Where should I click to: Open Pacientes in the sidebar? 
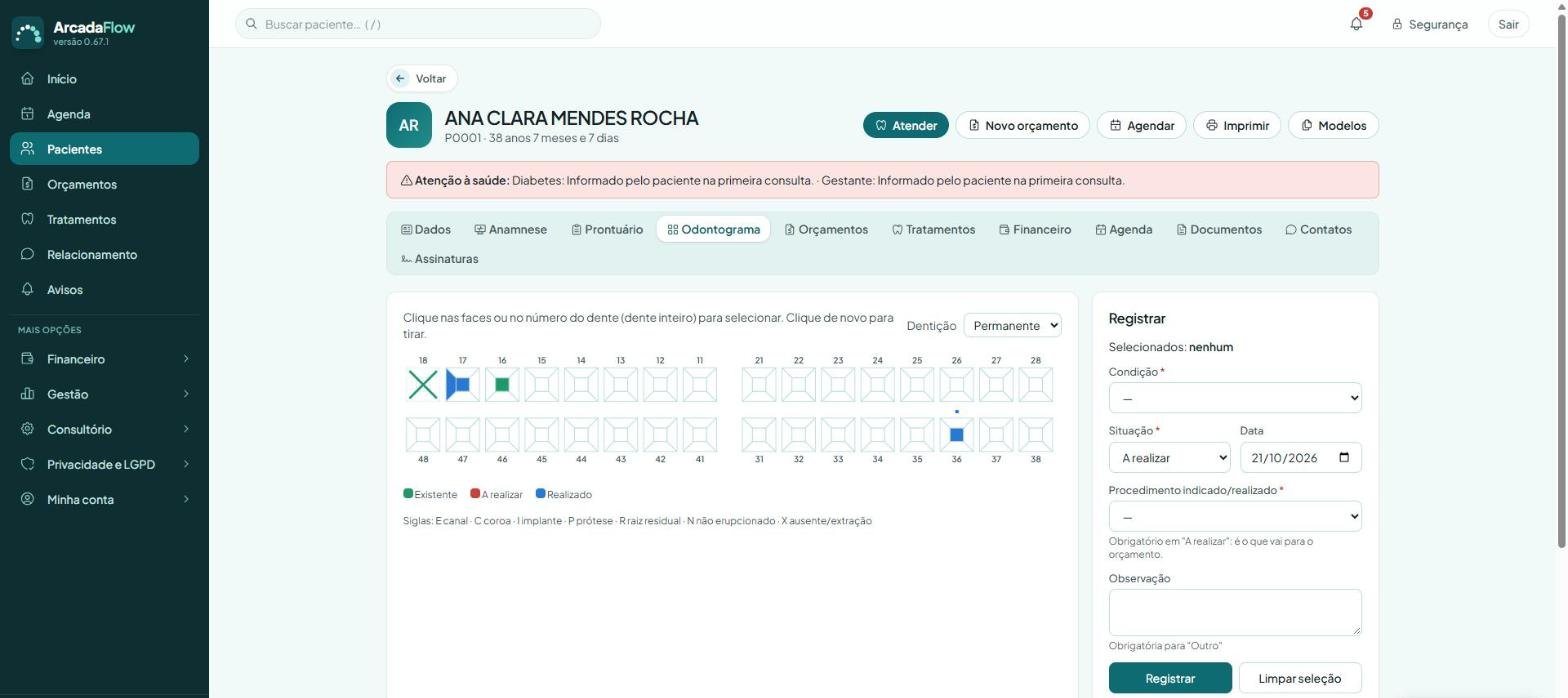coord(104,149)
